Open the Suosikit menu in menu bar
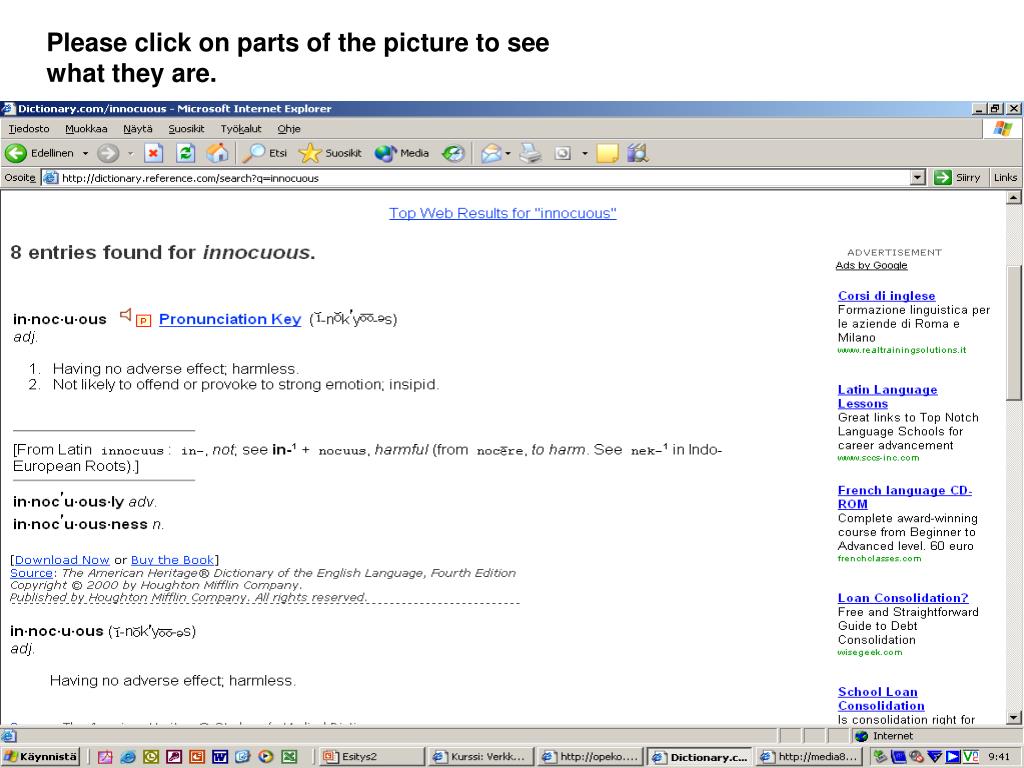Screen dimensions: 1024x768 pyautogui.click(x=186, y=129)
